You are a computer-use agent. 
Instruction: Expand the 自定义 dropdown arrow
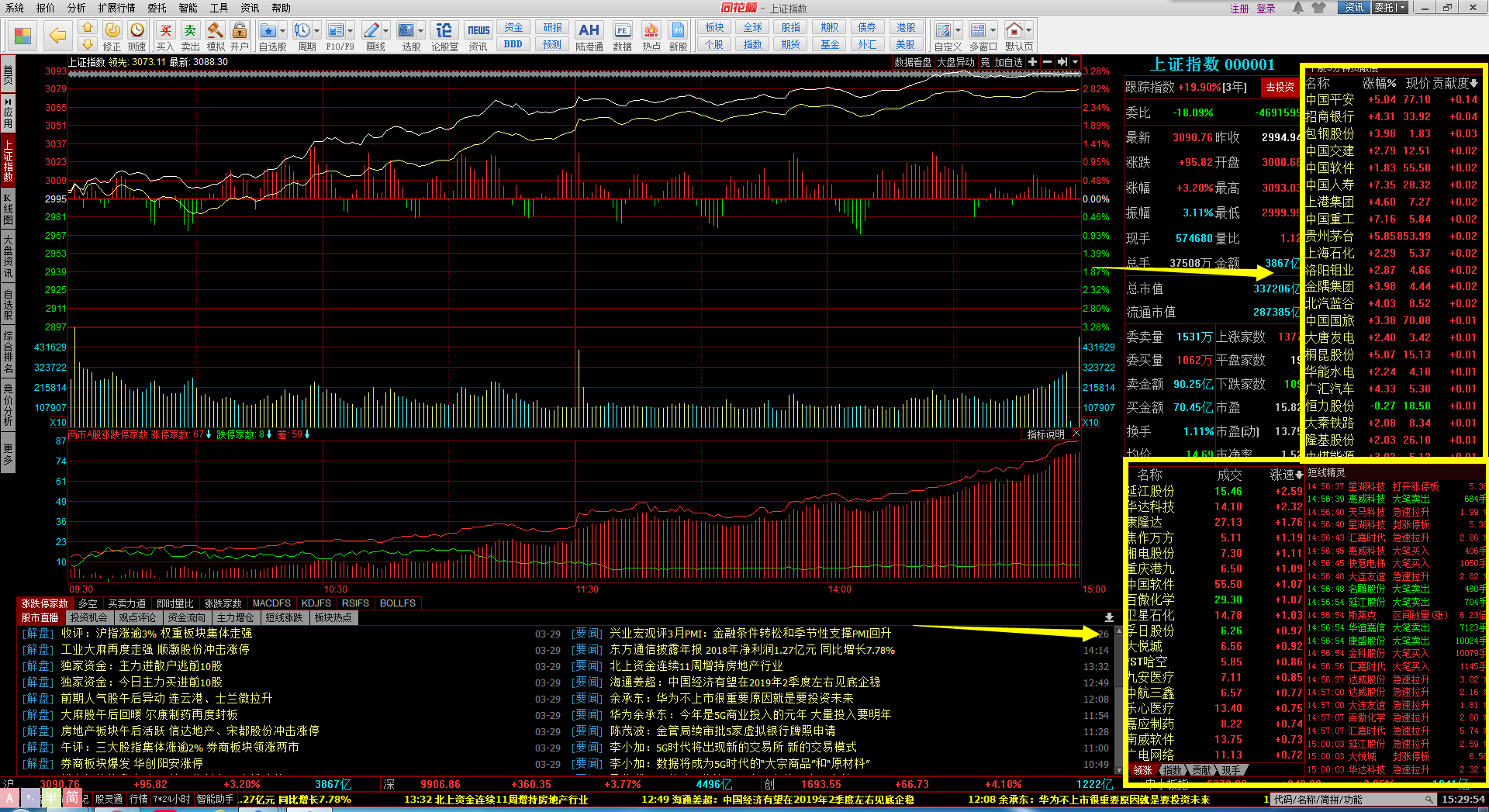[x=959, y=31]
